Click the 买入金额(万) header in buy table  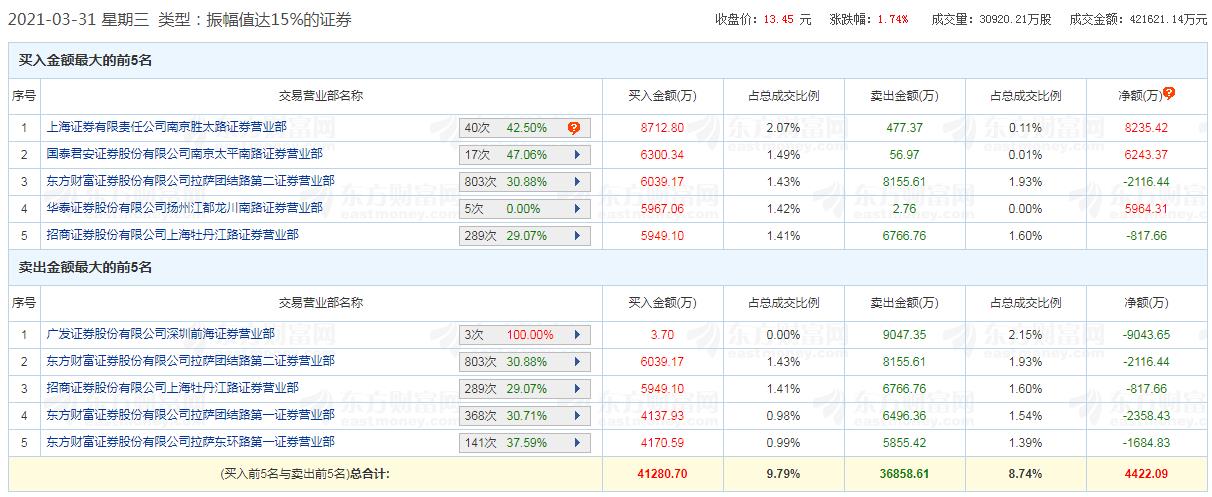[x=662, y=96]
